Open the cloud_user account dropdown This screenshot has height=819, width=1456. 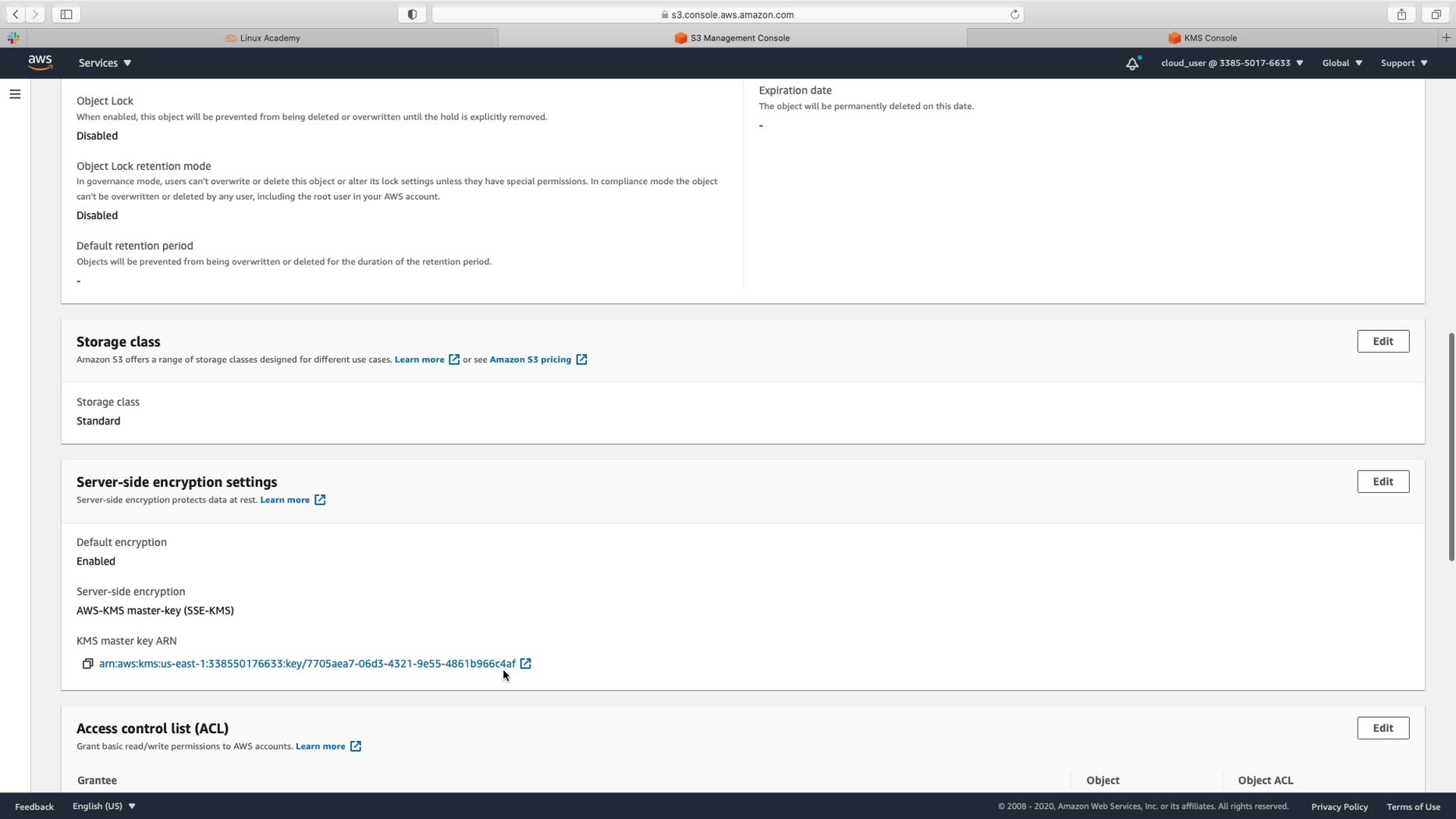point(1232,63)
